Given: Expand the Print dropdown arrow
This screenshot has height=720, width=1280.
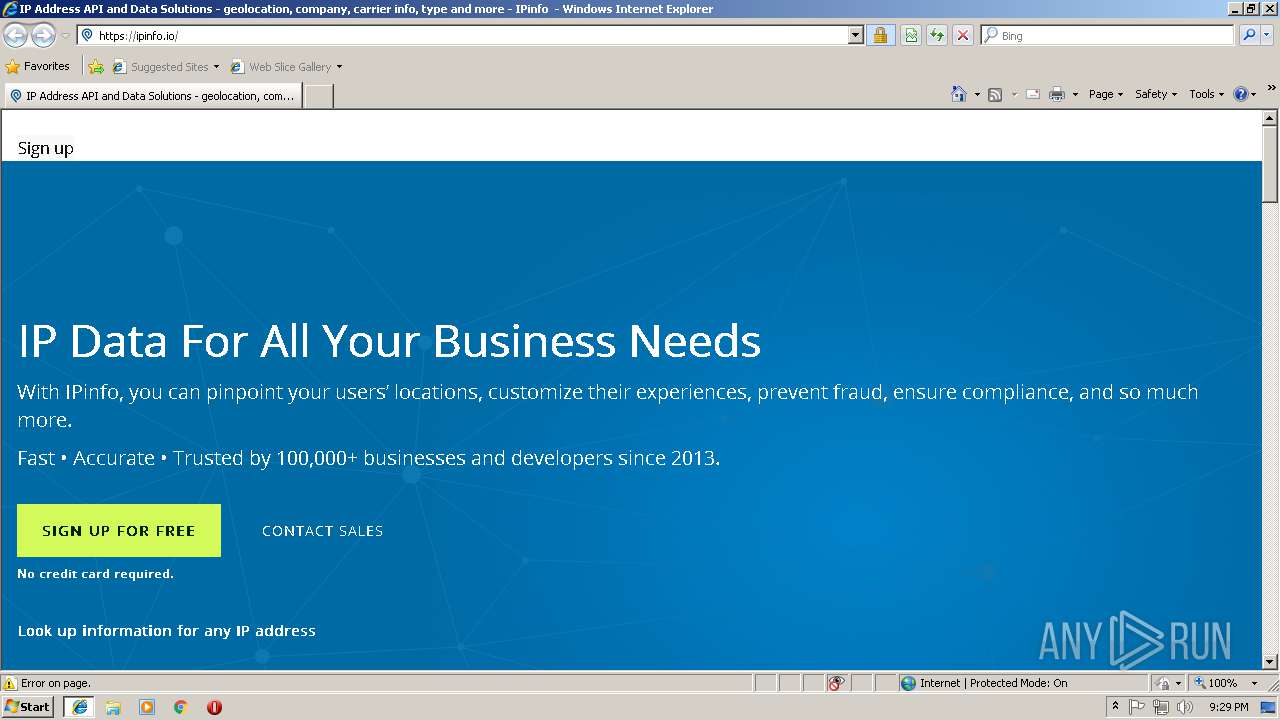Looking at the screenshot, I should pos(1075,94).
